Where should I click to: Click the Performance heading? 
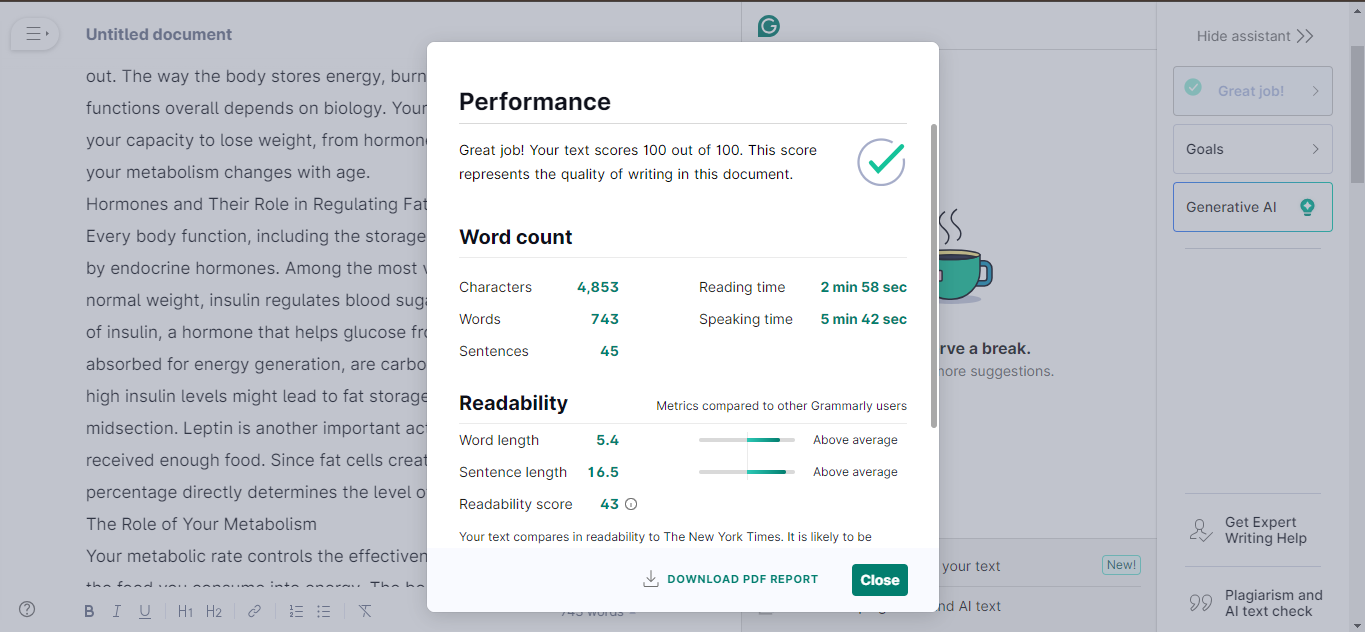coord(535,101)
